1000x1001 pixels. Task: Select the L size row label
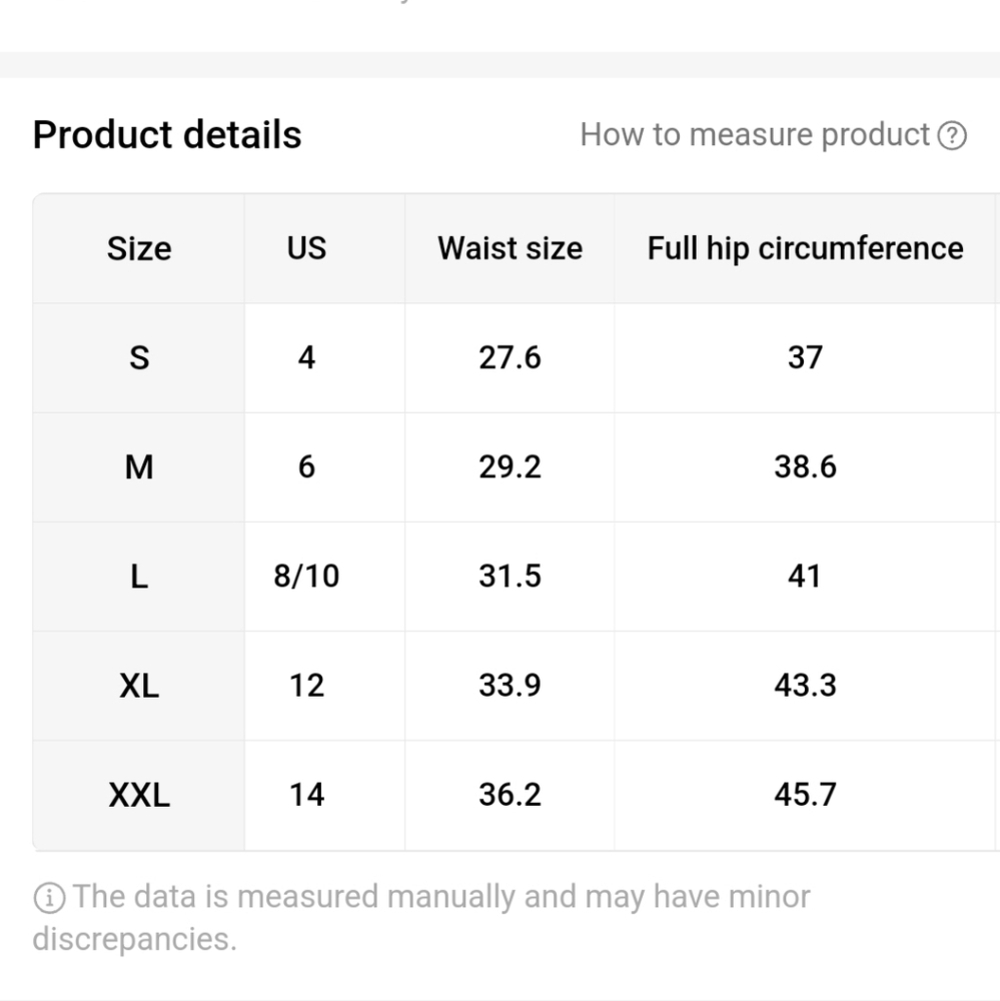tap(139, 576)
